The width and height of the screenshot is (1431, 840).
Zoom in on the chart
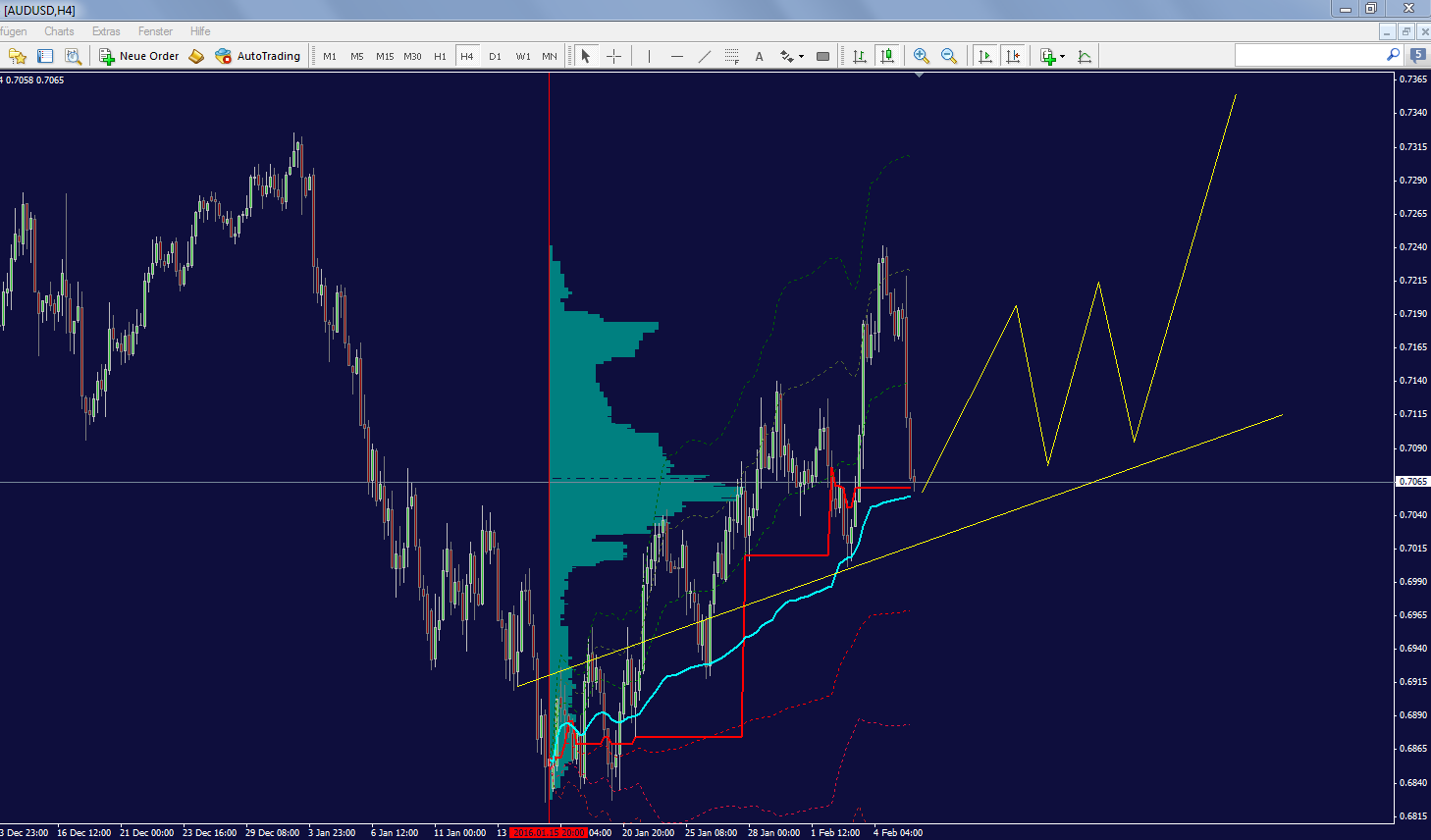921,56
